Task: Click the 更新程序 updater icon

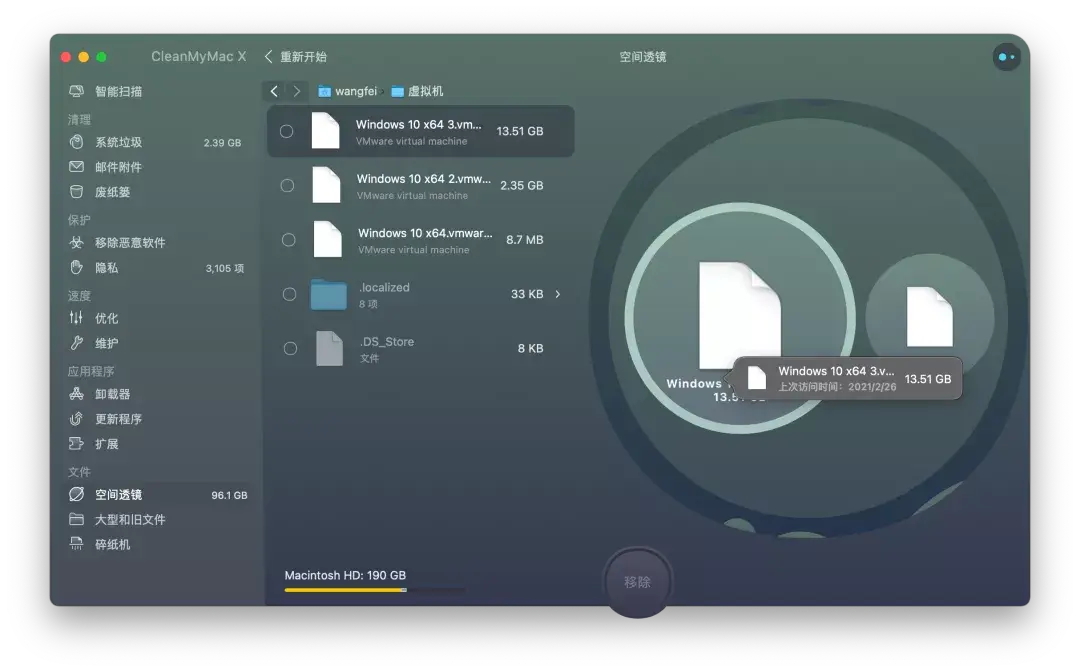Action: pos(76,418)
